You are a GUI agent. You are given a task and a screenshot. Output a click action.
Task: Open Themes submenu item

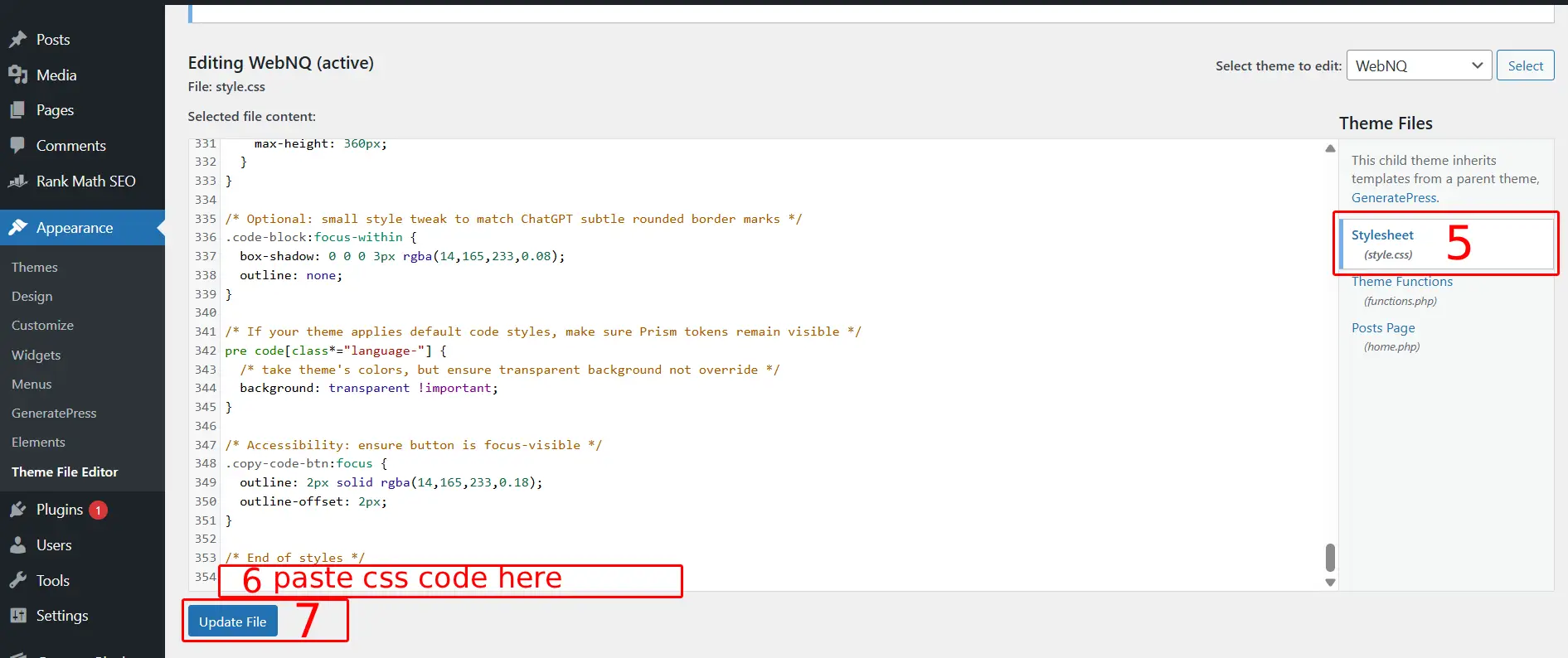(35, 268)
